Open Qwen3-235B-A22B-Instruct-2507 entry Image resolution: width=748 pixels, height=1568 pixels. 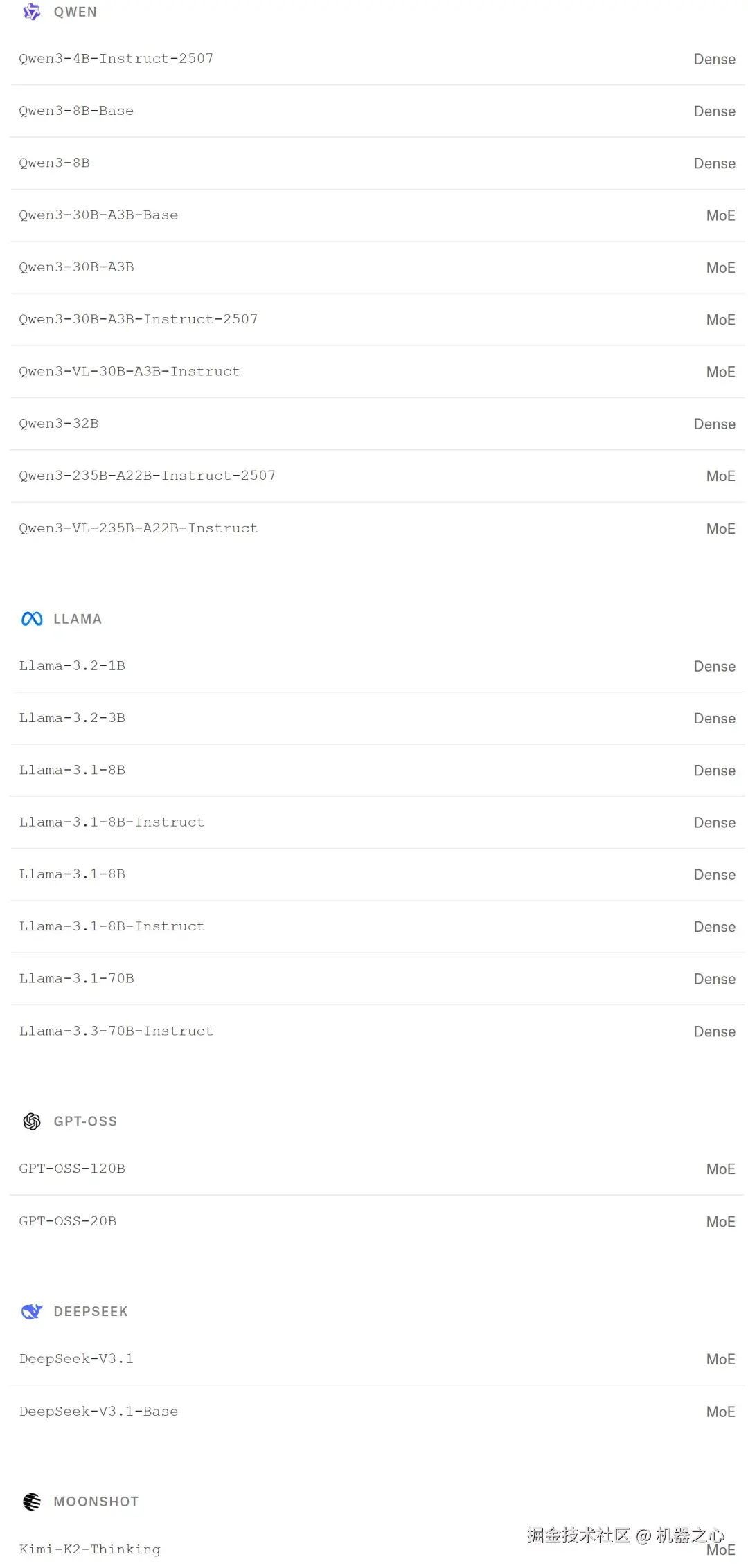point(147,476)
